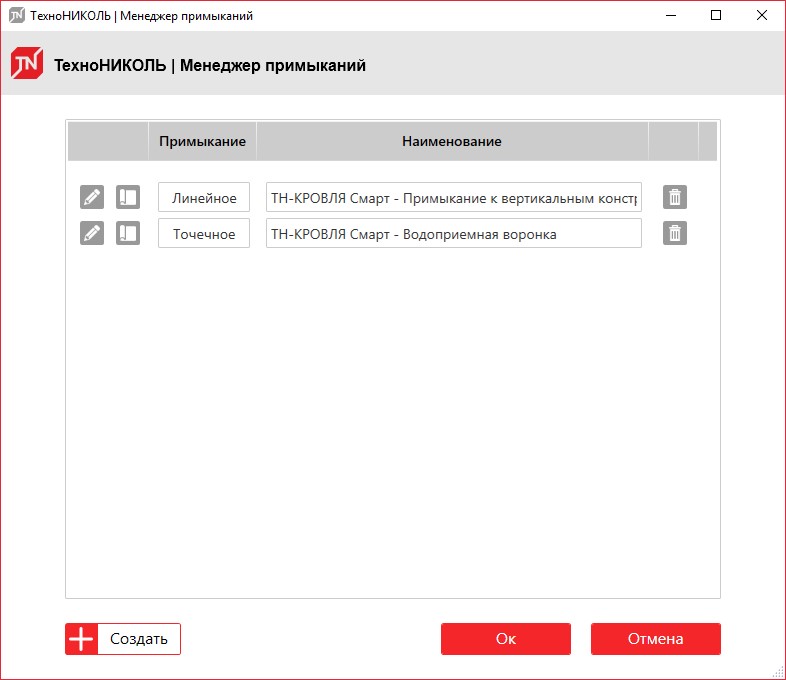Click the ТехноНИКОЛЬ red logo in header
786x680 pixels.
pos(27,63)
